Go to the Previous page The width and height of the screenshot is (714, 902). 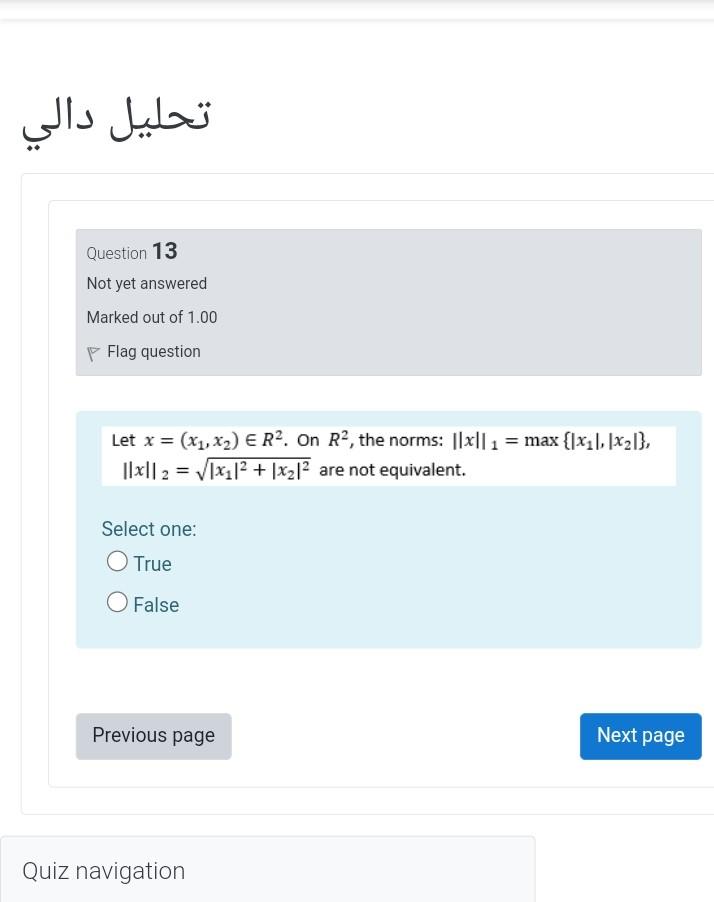coord(154,736)
